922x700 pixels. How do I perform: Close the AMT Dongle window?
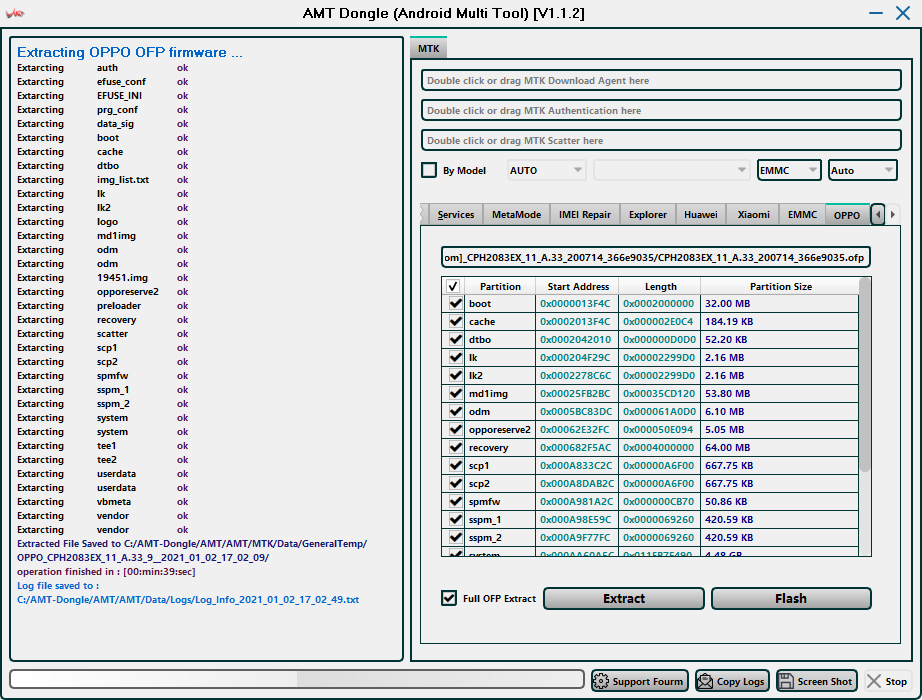[x=903, y=13]
